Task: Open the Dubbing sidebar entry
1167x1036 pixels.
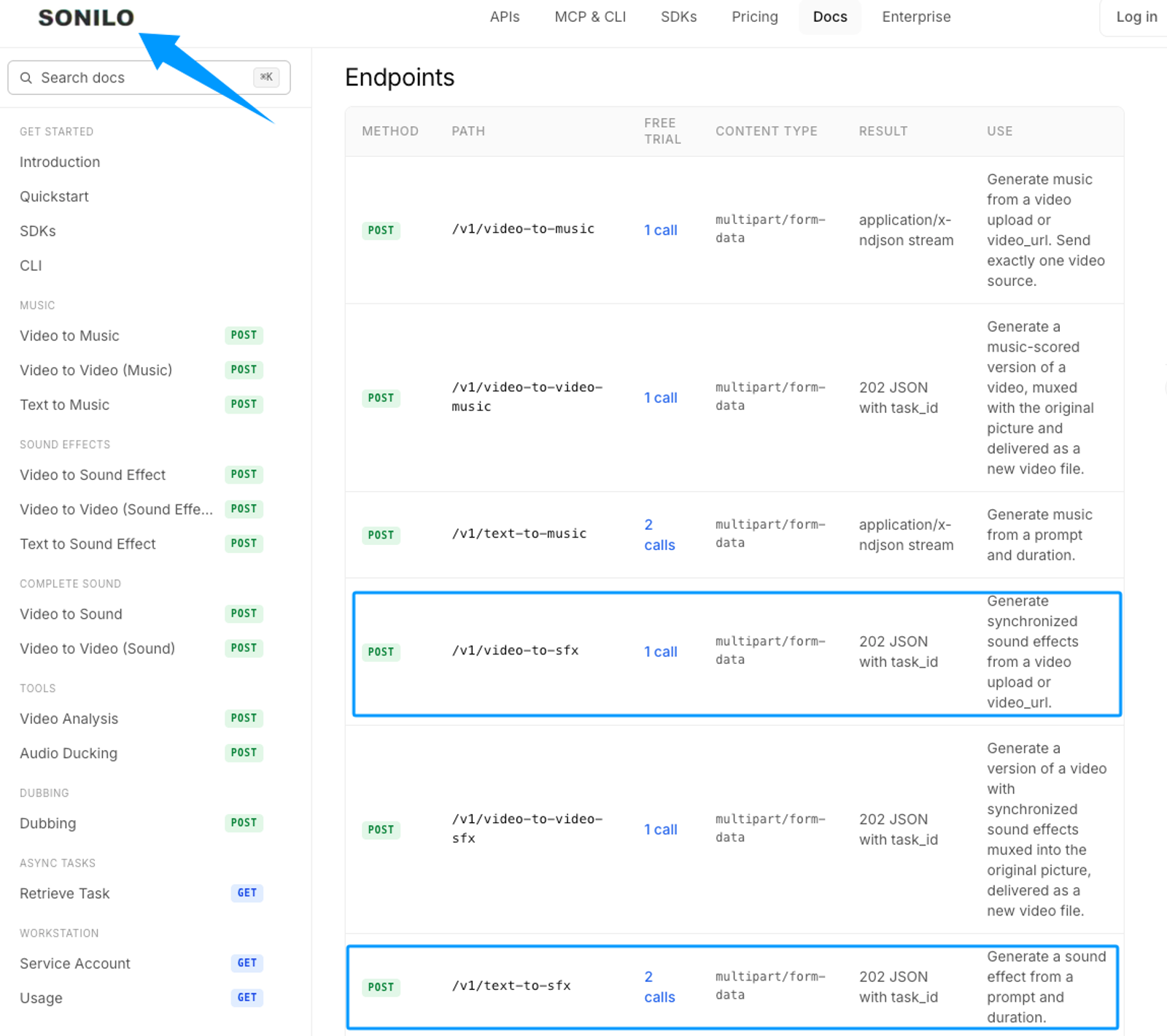Action: (x=47, y=823)
